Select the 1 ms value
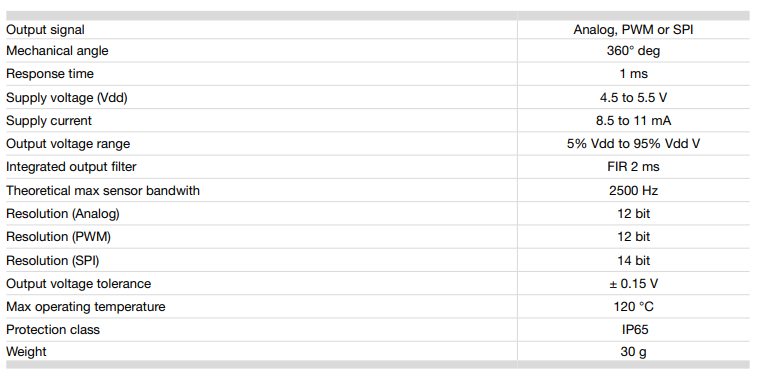Screen dimensions: 757x378 [x=633, y=74]
